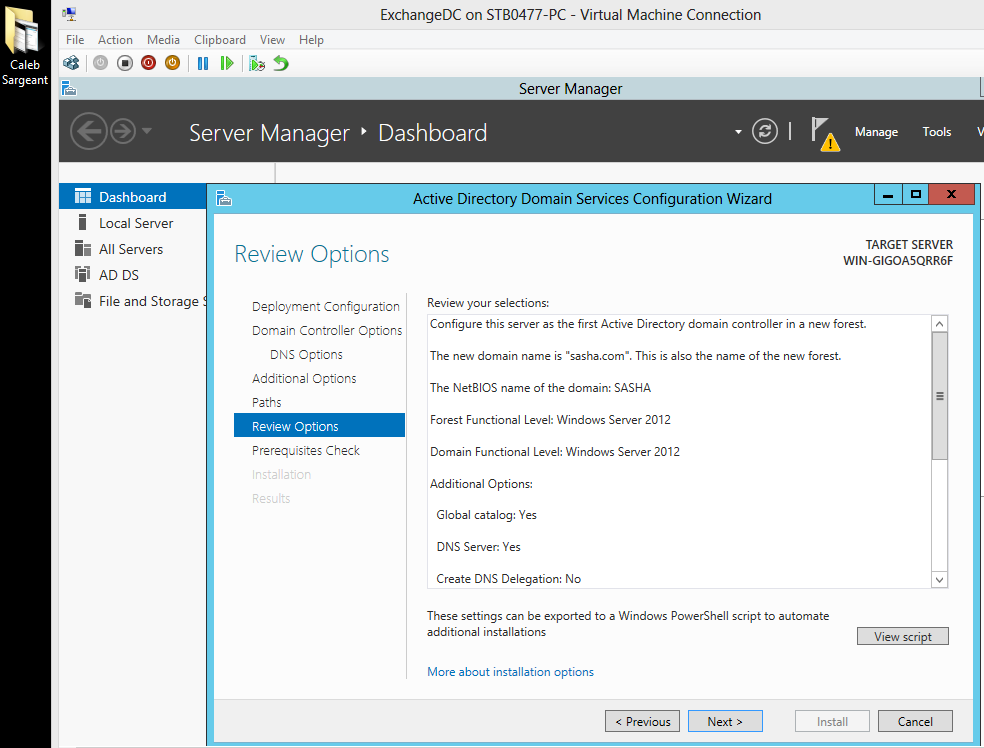Select the Review Options step
The width and height of the screenshot is (984, 748).
coord(319,426)
